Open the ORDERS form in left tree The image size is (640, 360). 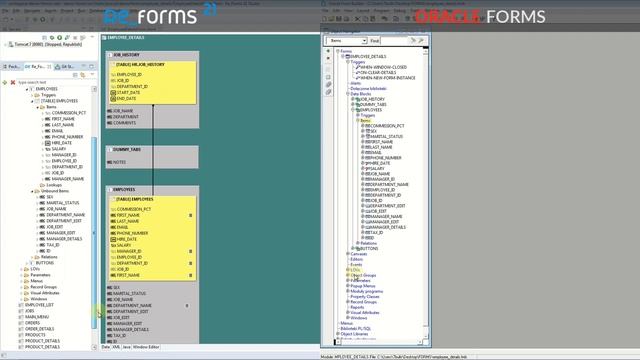(x=32, y=323)
